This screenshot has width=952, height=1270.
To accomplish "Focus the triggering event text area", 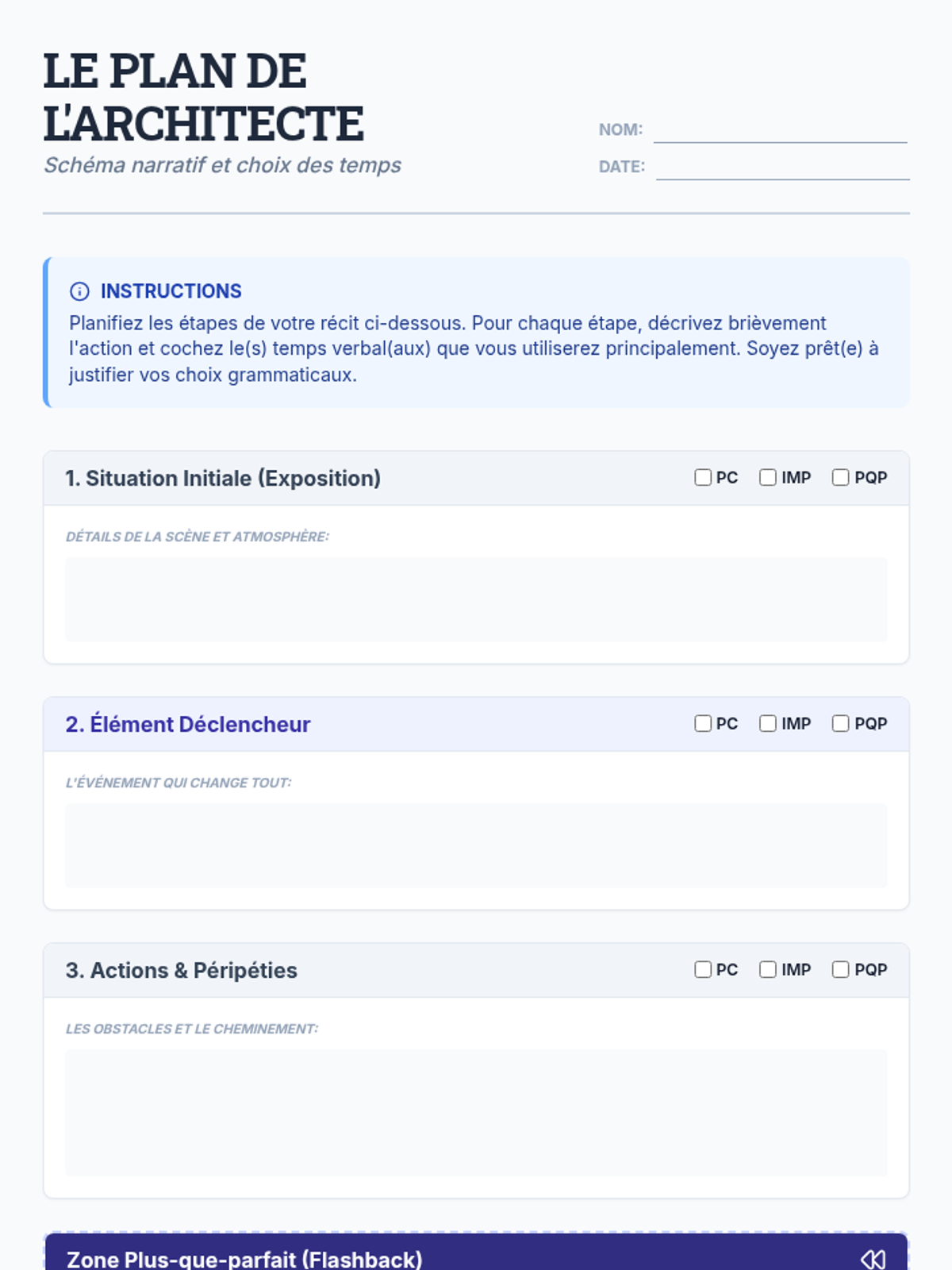I will point(476,845).
